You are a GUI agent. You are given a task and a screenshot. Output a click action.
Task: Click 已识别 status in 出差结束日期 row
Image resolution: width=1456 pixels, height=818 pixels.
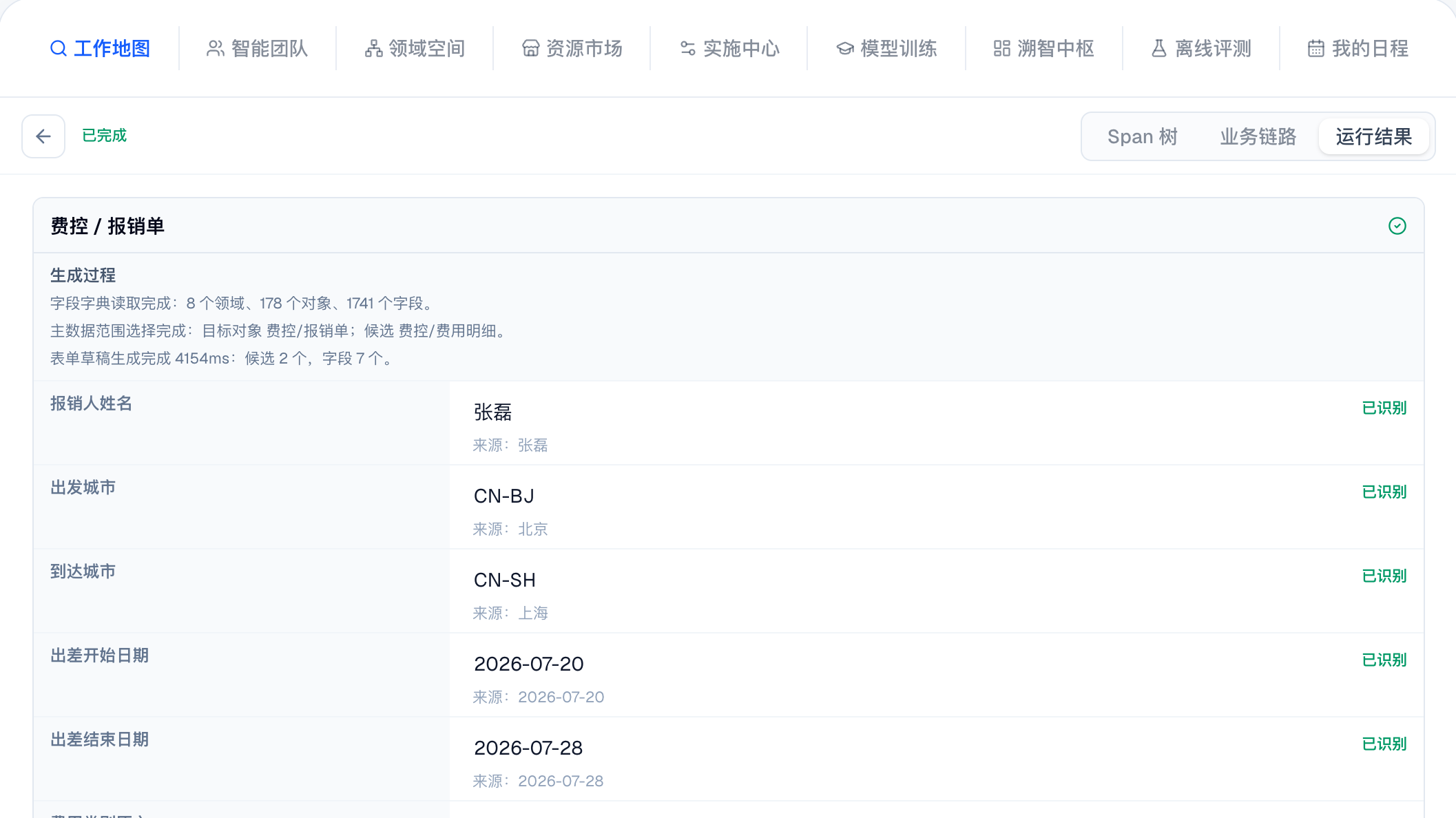(1384, 744)
